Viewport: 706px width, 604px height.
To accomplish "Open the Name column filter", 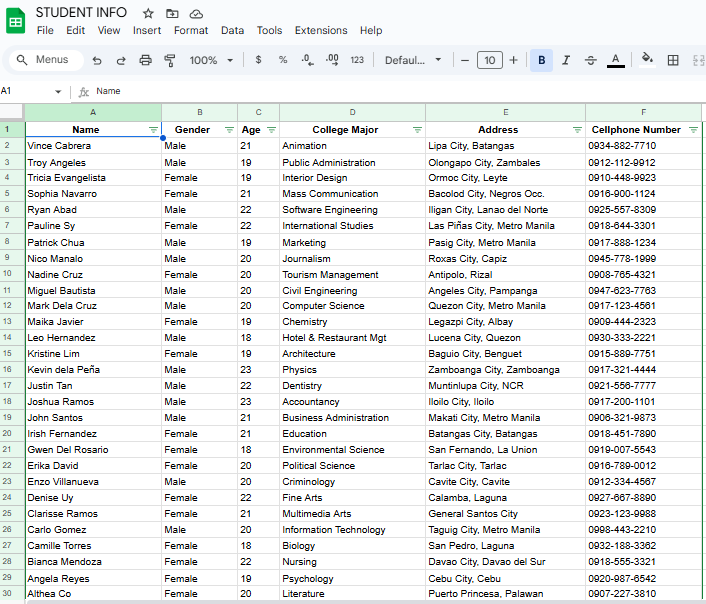I will [x=153, y=130].
